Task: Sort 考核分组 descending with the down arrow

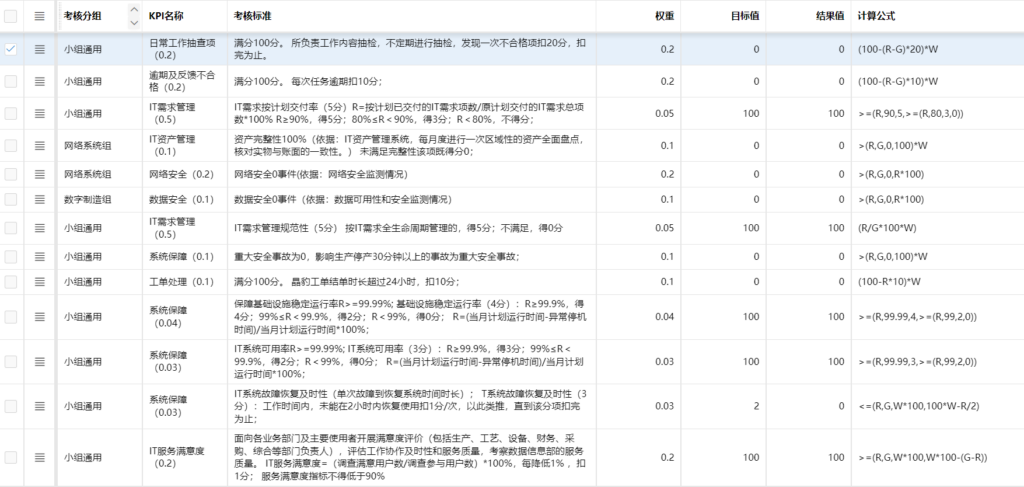Action: coord(134,21)
